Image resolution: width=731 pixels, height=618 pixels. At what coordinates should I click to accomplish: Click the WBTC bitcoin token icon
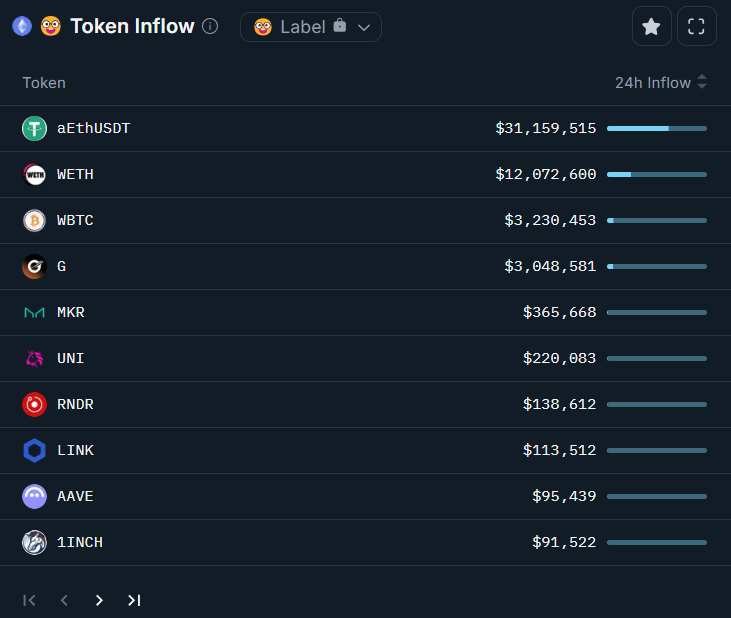pyautogui.click(x=34, y=221)
